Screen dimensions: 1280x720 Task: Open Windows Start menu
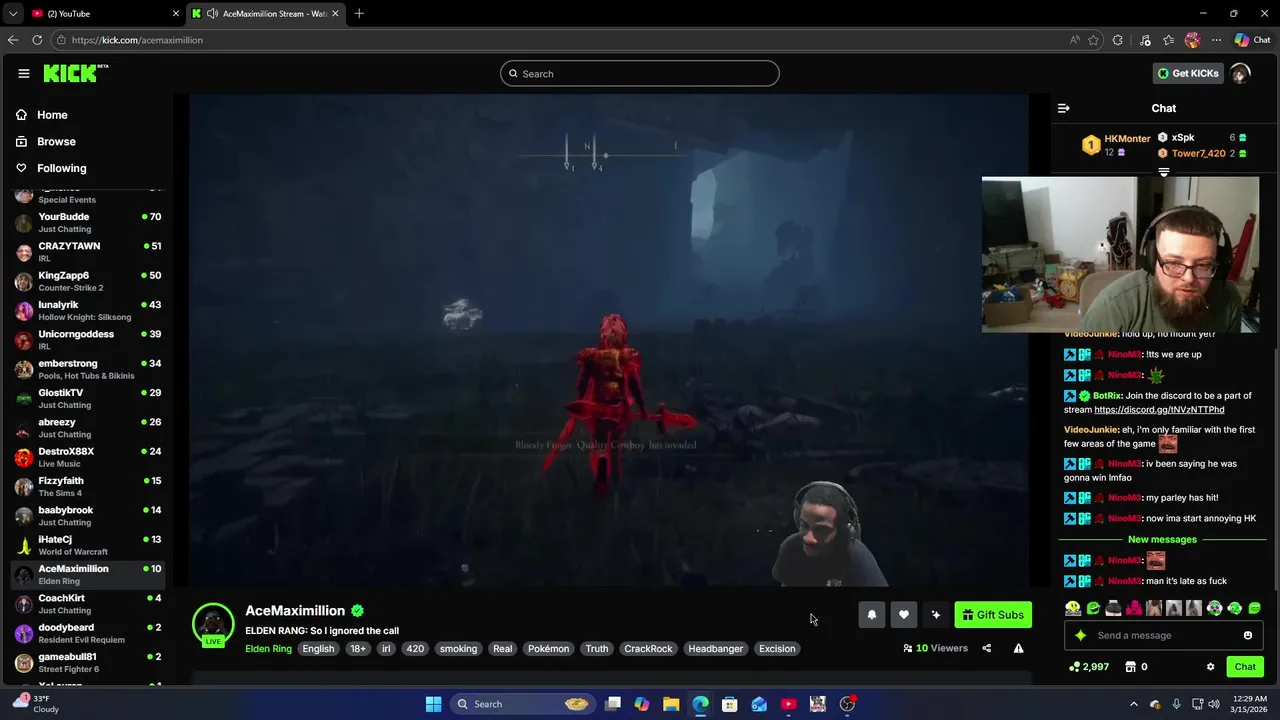click(433, 704)
